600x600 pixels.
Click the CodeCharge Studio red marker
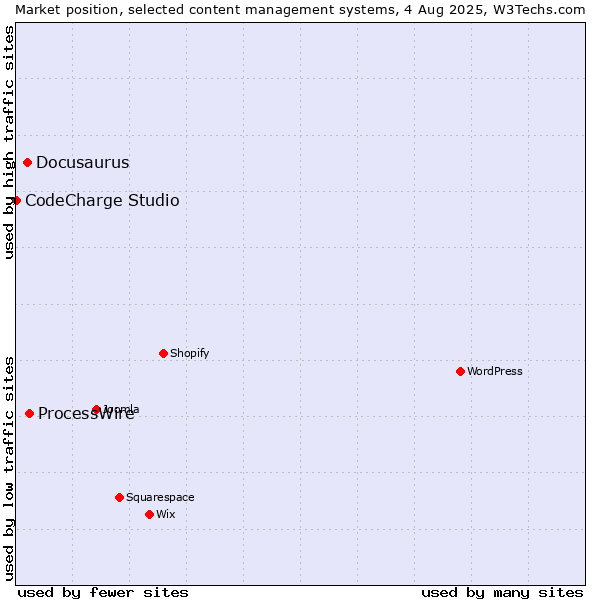click(16, 201)
